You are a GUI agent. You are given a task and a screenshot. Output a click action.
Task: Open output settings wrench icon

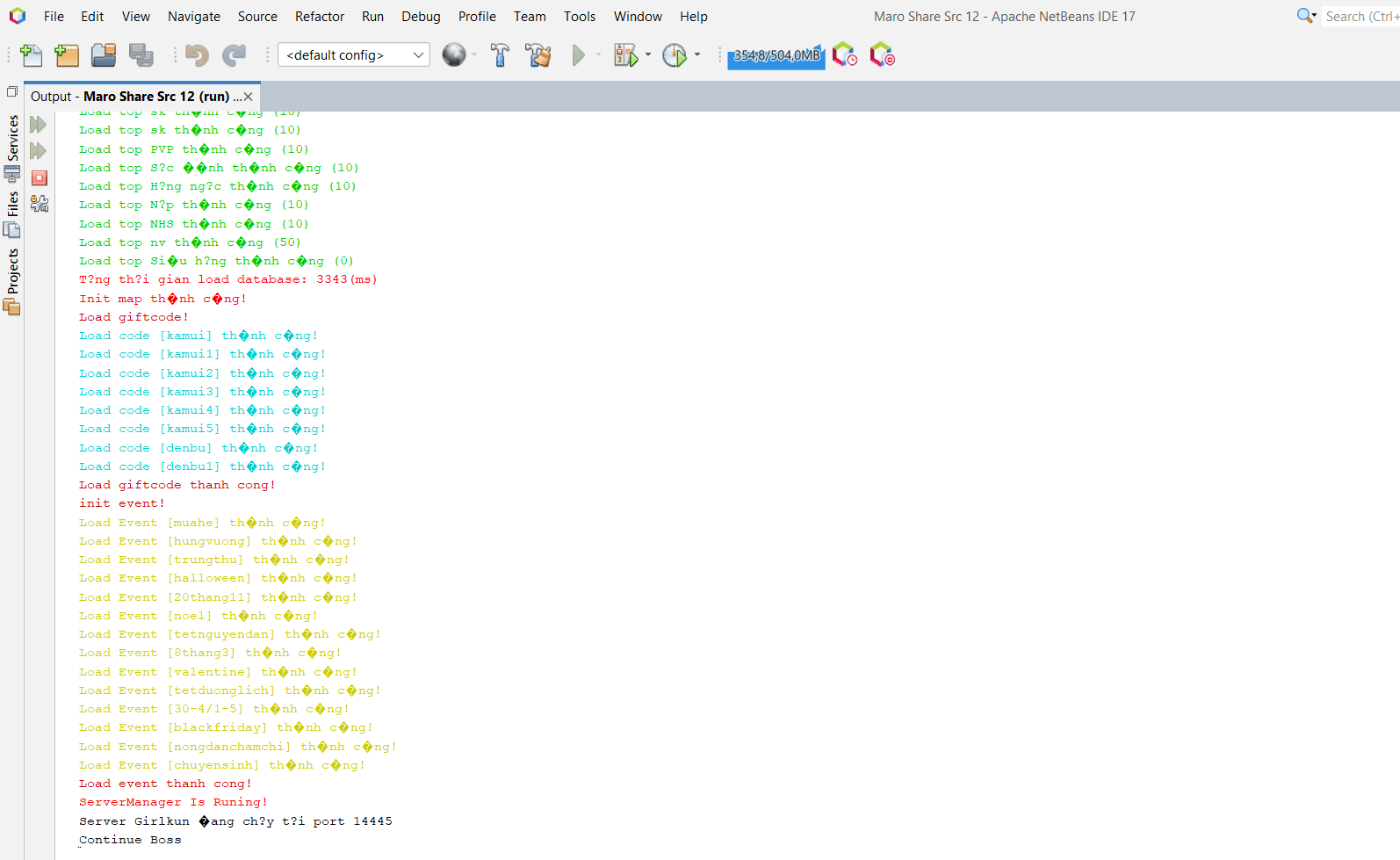coord(39,204)
